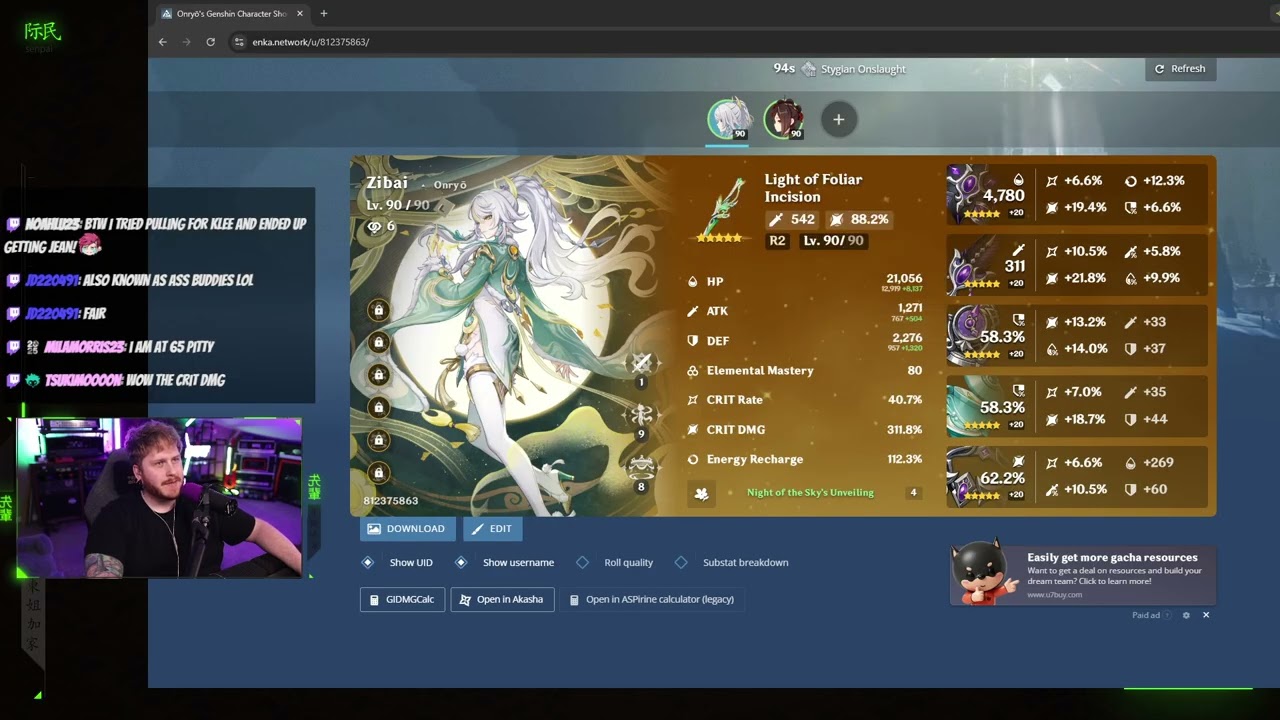Click the Stygian Onslaught label

[x=863, y=69]
